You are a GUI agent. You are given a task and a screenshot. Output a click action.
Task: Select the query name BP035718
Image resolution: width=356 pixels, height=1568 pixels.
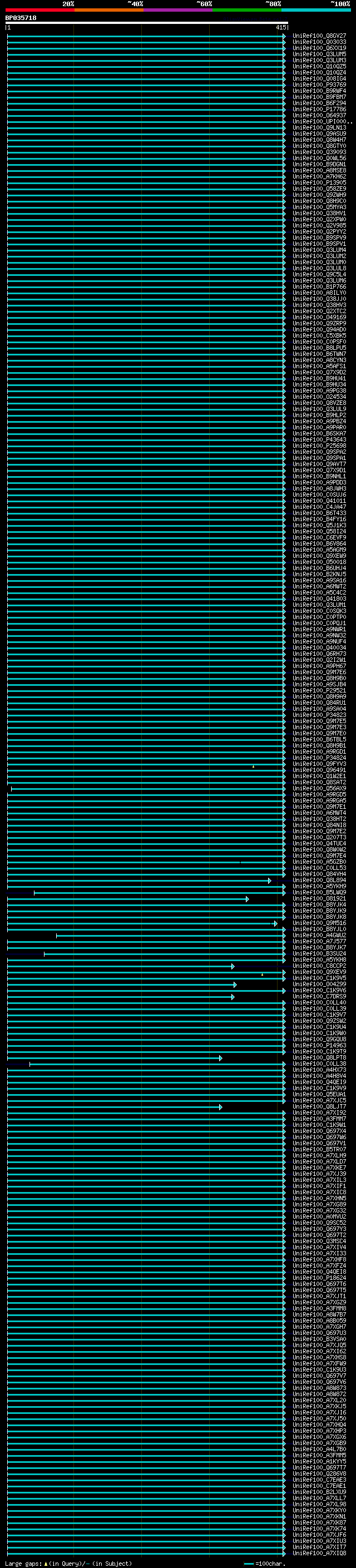(21, 18)
